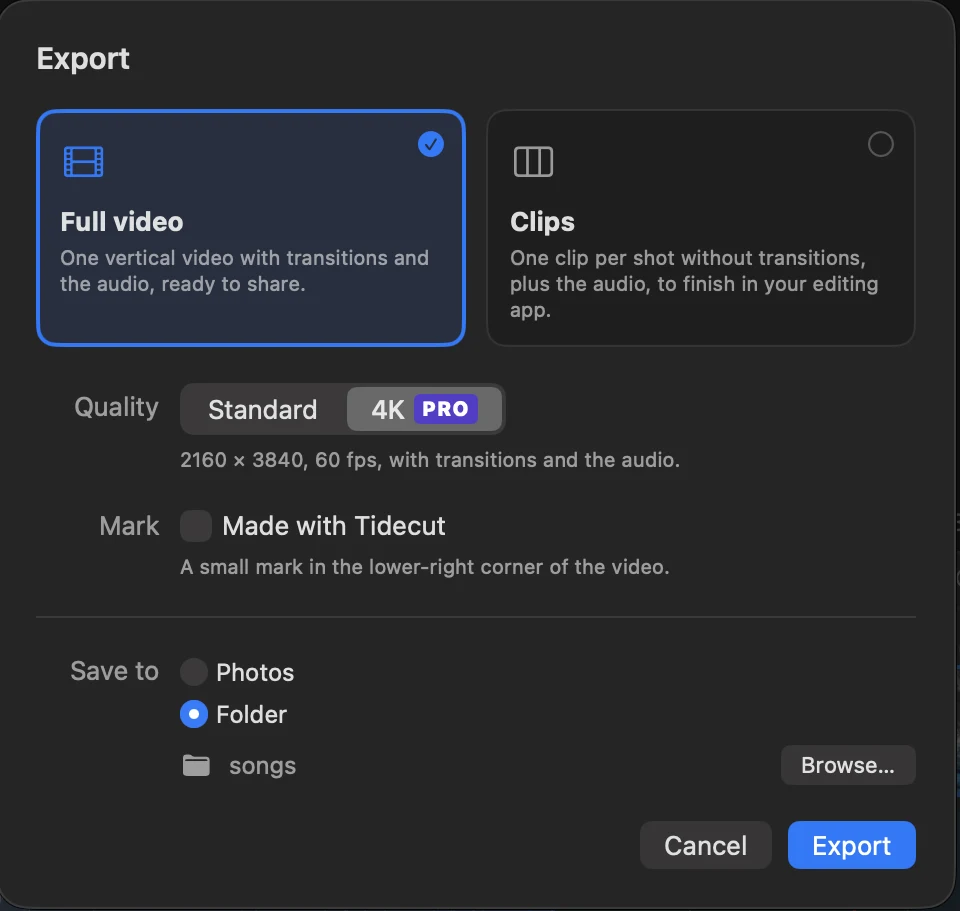Choose Photos as save destination
This screenshot has width=960, height=911.
coord(193,672)
